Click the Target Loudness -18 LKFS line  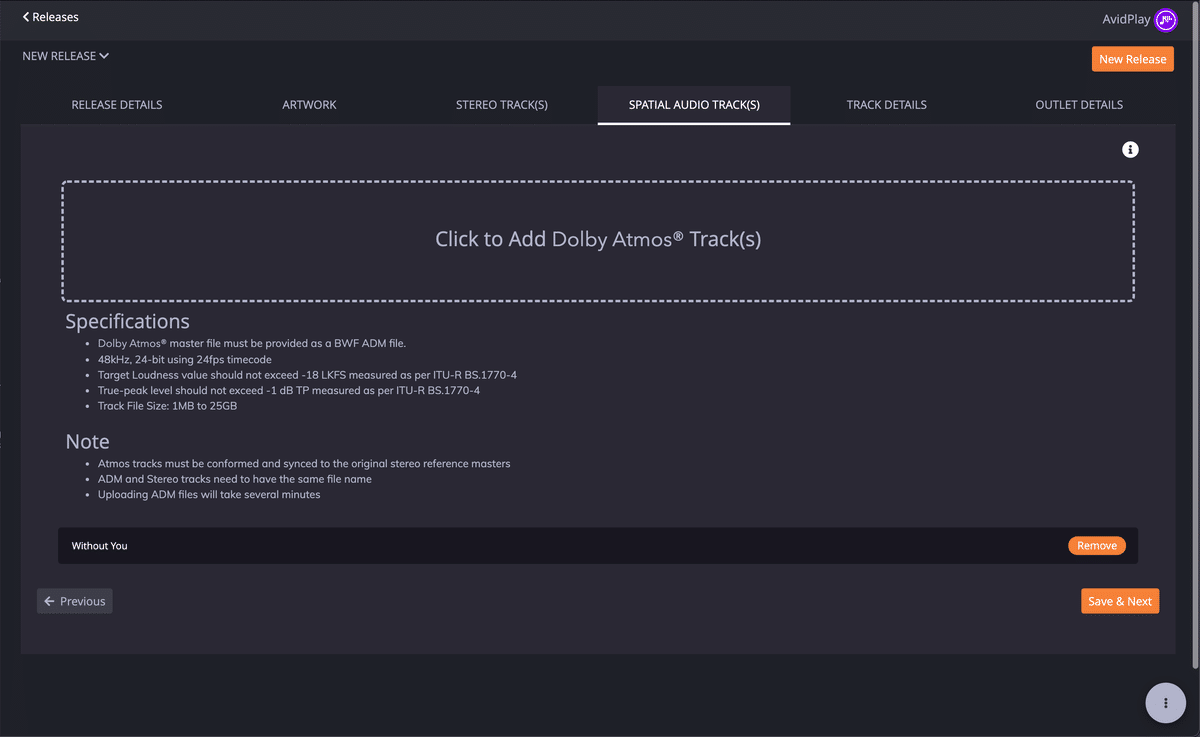307,375
